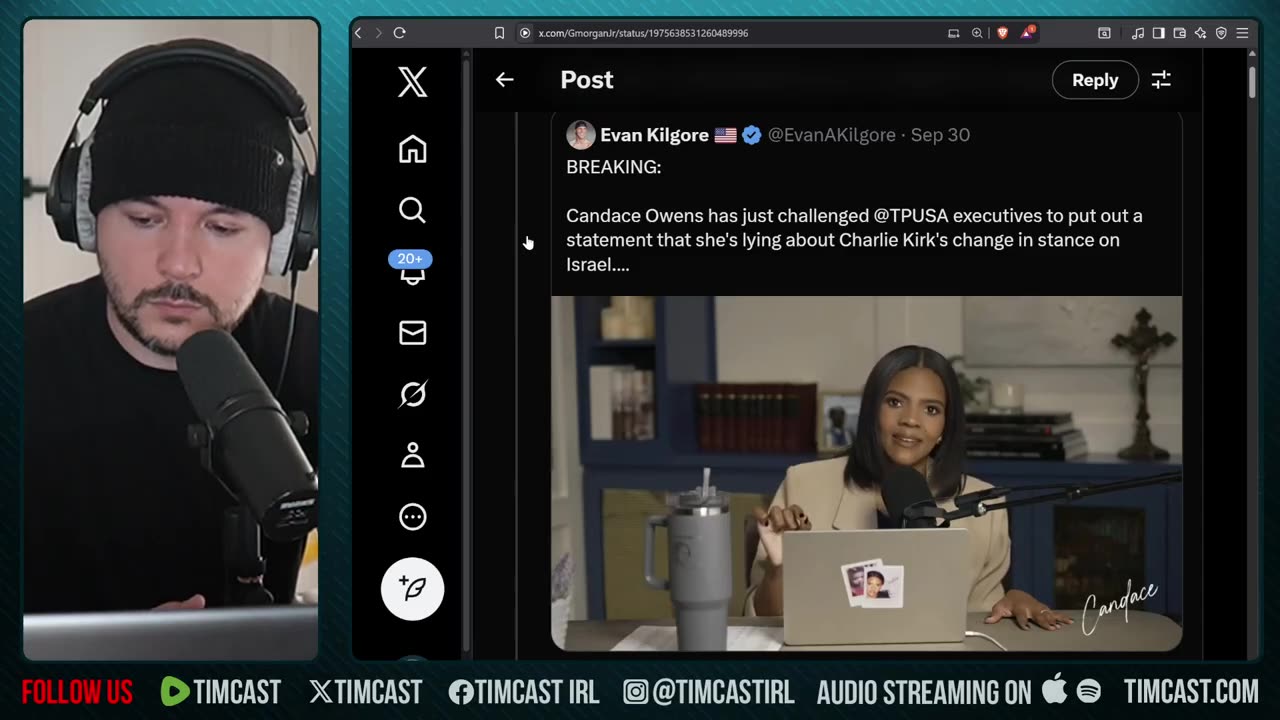1280x720 pixels.
Task: Click the compose post feather button
Action: 412,589
